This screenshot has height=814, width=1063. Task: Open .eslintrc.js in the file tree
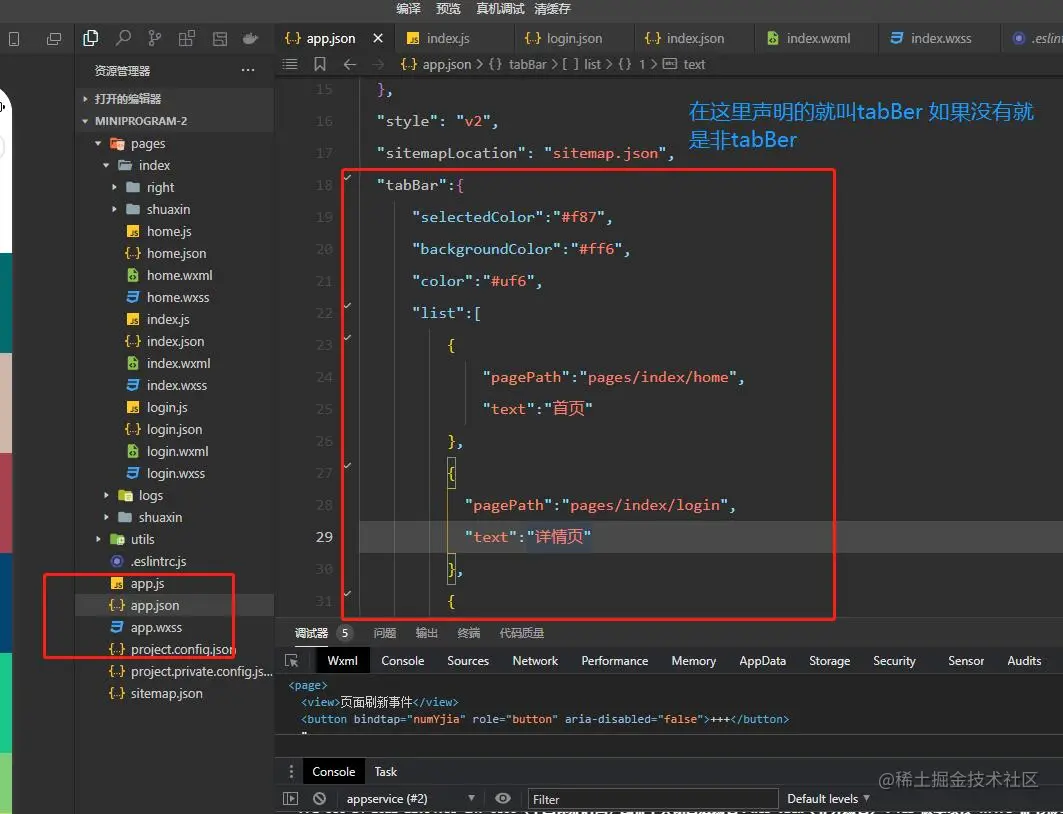coord(158,561)
